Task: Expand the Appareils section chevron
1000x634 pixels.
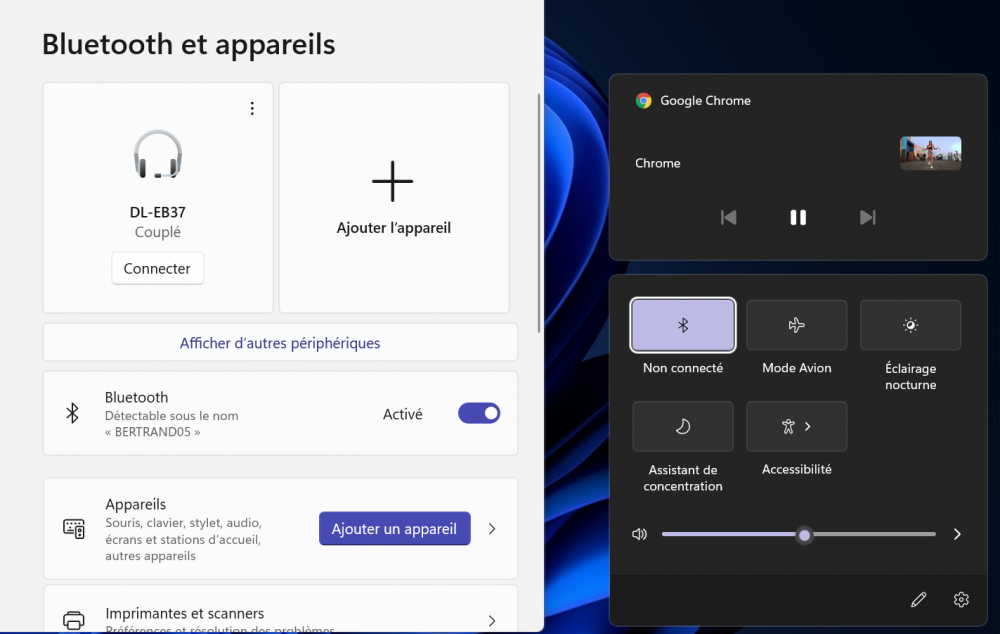Action: point(492,528)
